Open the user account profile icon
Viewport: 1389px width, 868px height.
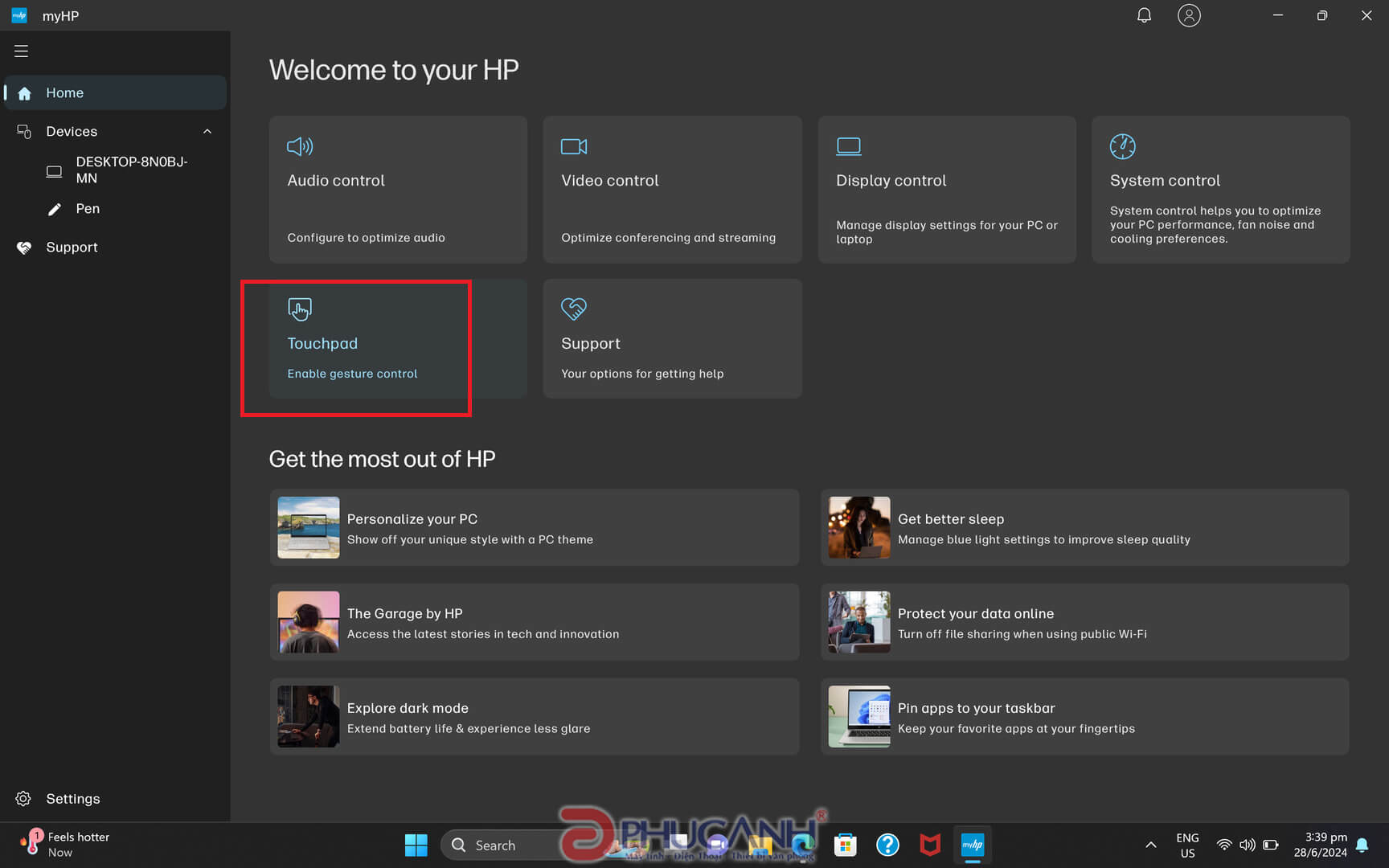[1189, 15]
